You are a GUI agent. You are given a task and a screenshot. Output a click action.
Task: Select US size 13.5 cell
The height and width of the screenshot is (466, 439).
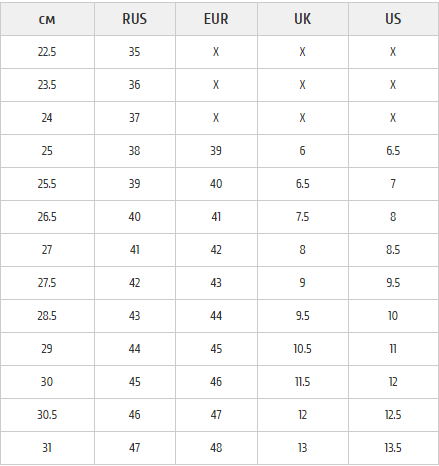click(393, 448)
